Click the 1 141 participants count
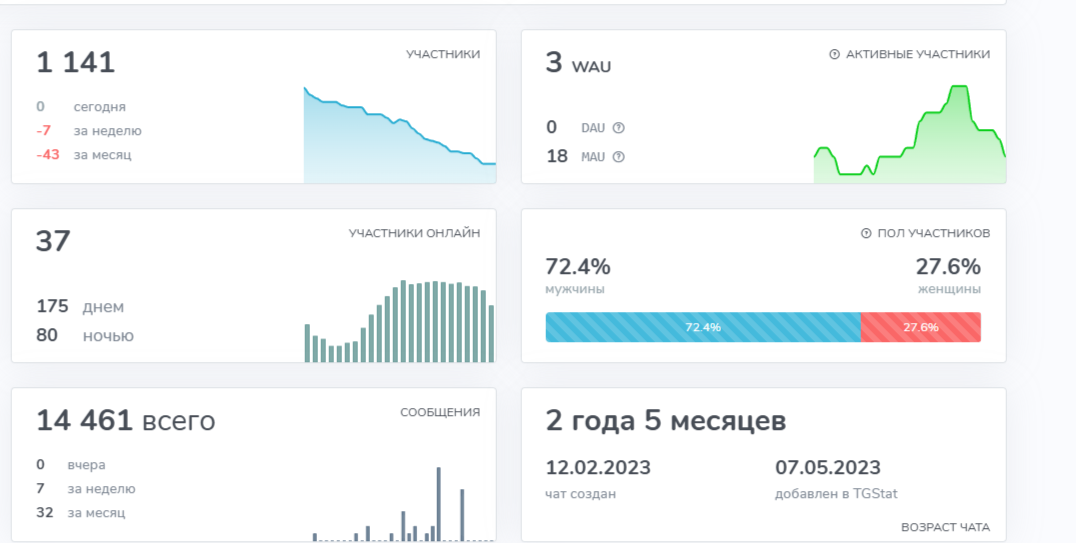This screenshot has width=1076, height=543. 75,62
